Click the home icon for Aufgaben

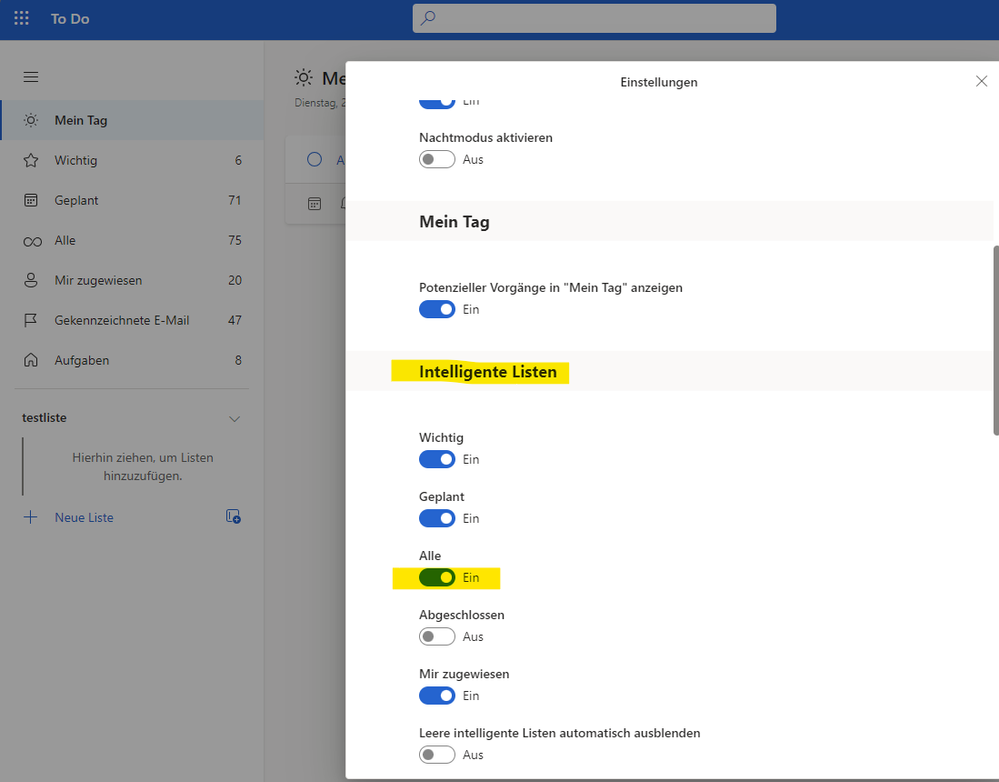pos(31,361)
